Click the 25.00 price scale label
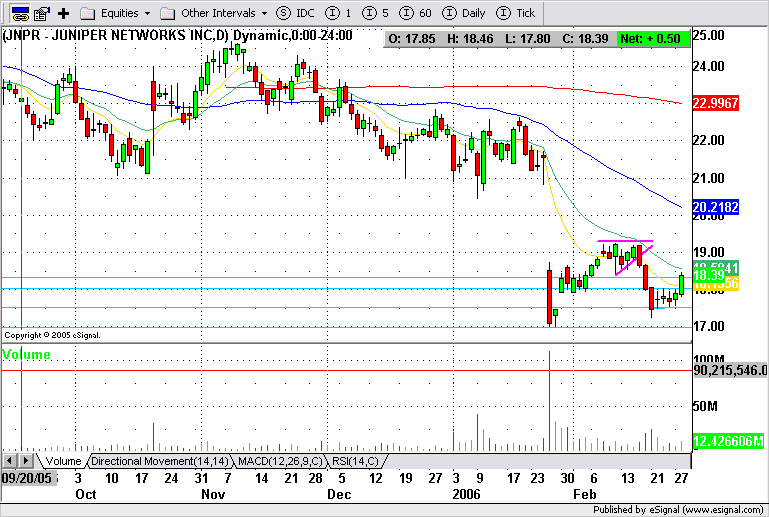Viewport: 769px width, 517px height. (x=709, y=35)
